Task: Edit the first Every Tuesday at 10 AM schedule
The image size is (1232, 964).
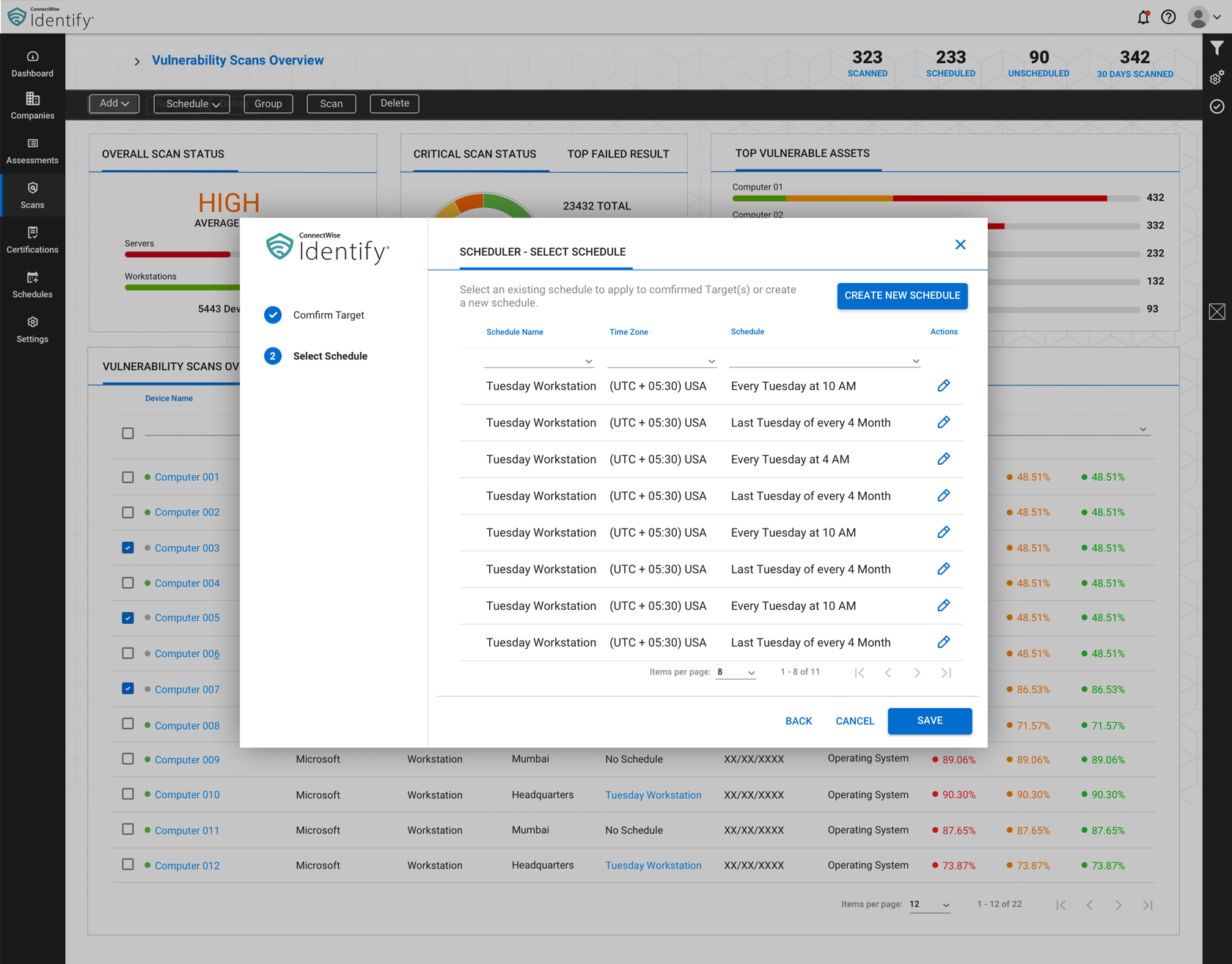Action: 944,386
